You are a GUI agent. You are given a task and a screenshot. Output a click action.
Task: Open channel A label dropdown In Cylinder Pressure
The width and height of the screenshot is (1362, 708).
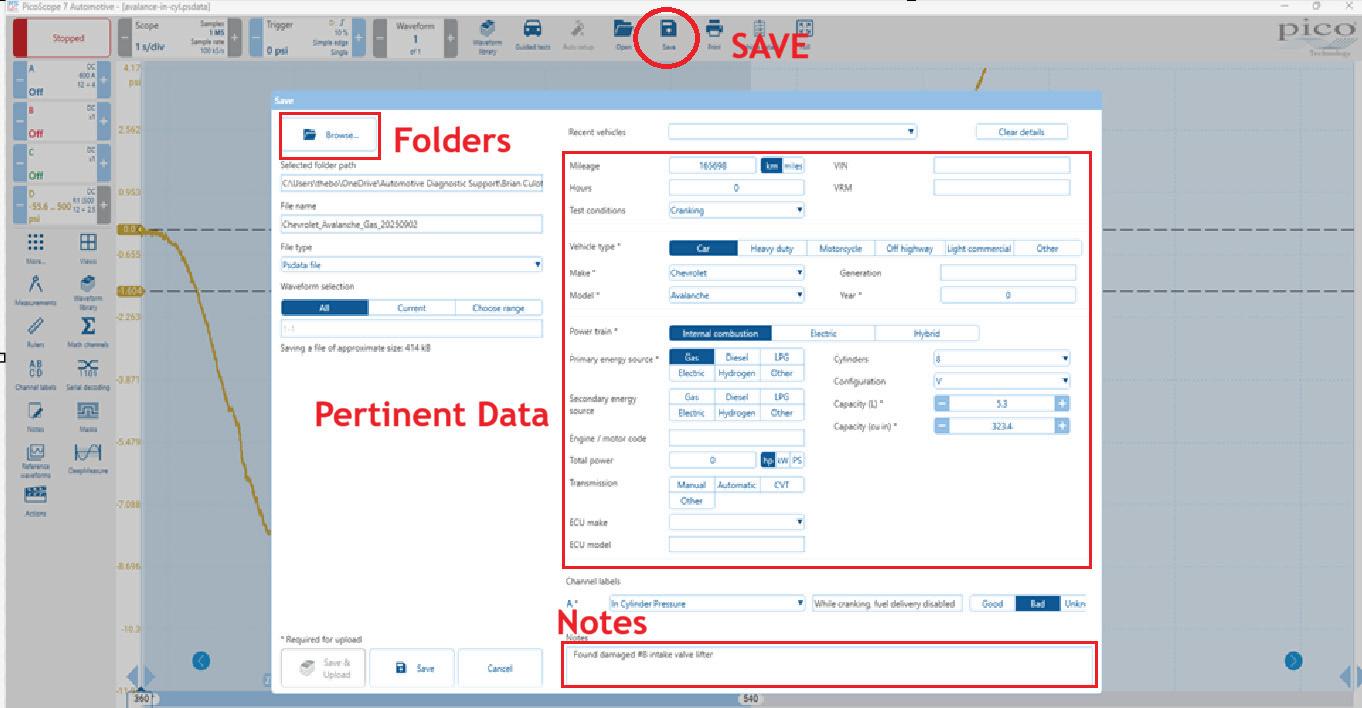707,603
